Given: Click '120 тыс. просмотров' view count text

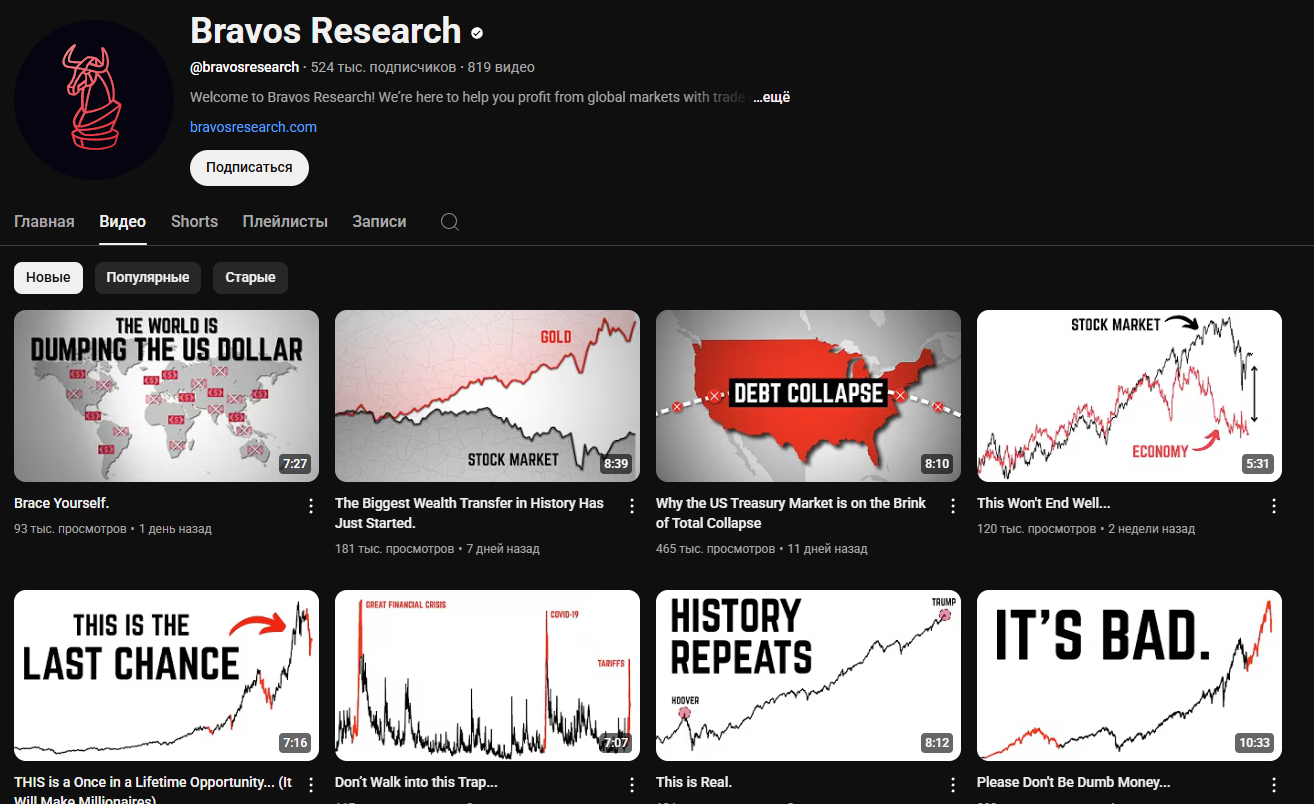Looking at the screenshot, I should [x=1036, y=528].
